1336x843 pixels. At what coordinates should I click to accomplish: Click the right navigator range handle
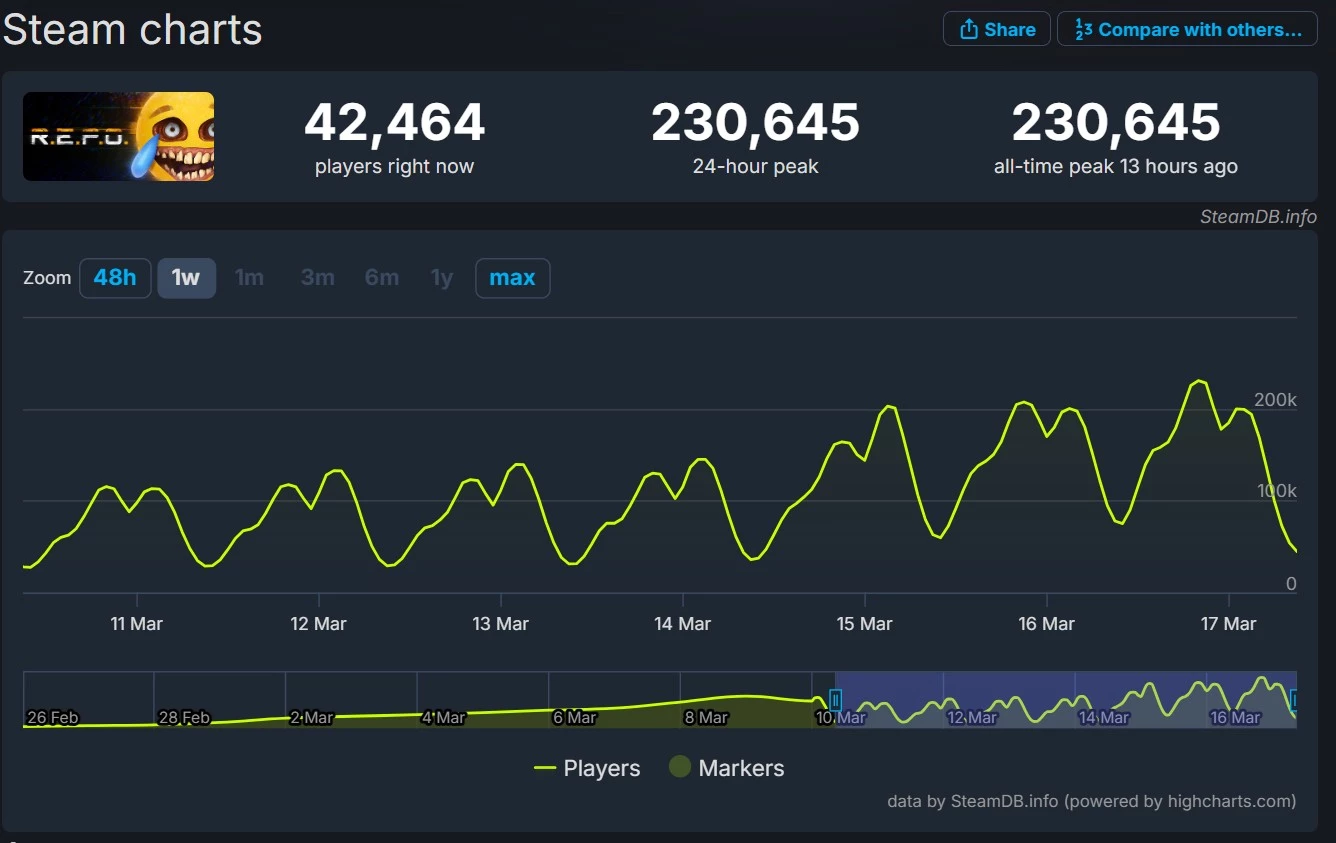point(1294,699)
